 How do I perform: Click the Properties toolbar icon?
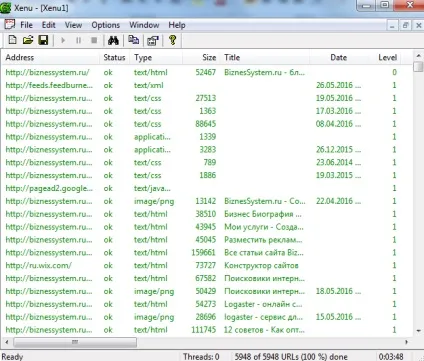[153, 40]
